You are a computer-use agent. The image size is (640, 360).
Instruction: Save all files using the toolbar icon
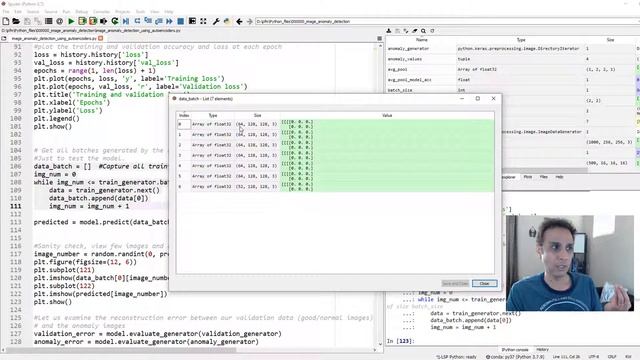[x=38, y=21]
